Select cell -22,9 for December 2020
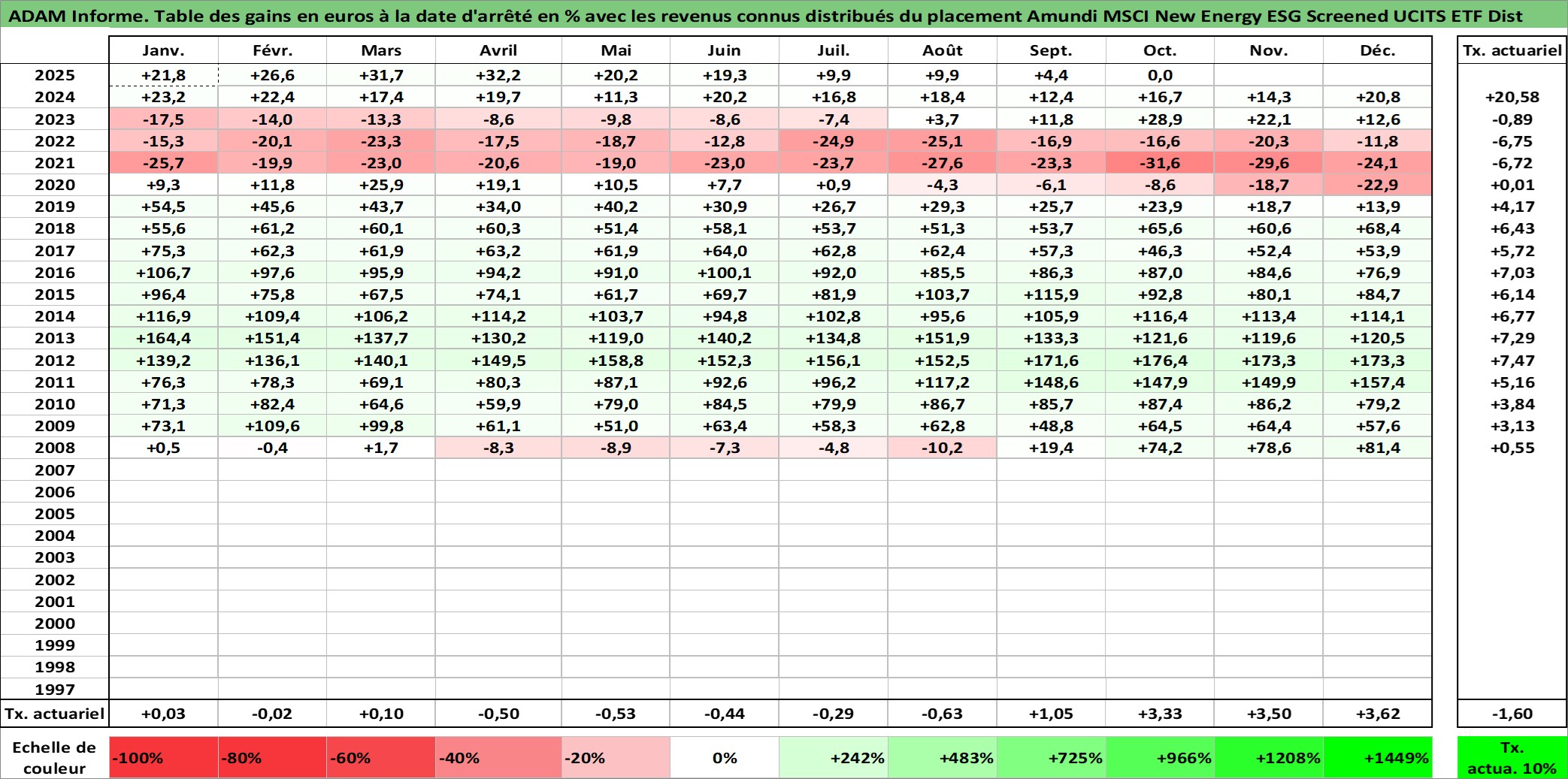The image size is (1568, 779). (x=1378, y=185)
